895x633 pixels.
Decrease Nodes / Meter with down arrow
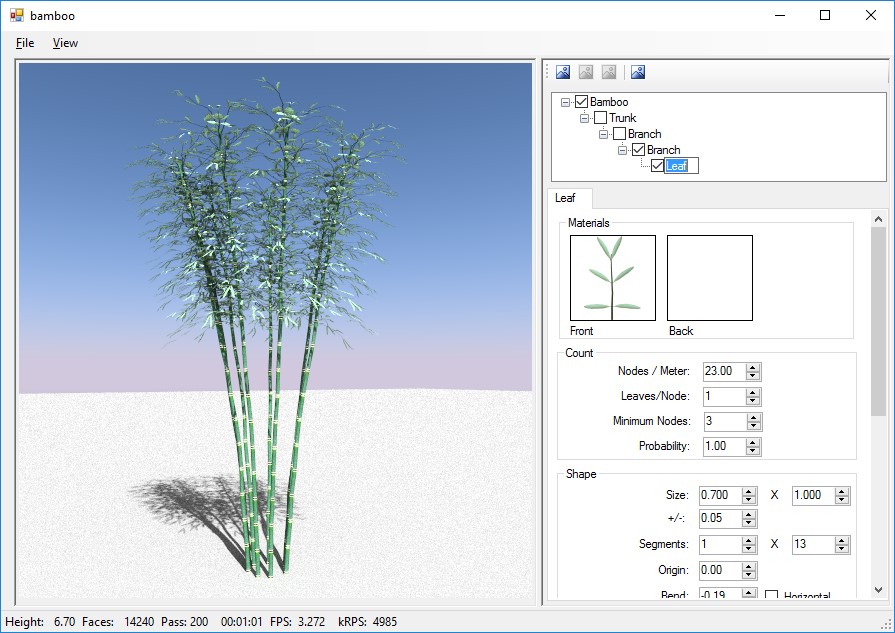point(753,376)
